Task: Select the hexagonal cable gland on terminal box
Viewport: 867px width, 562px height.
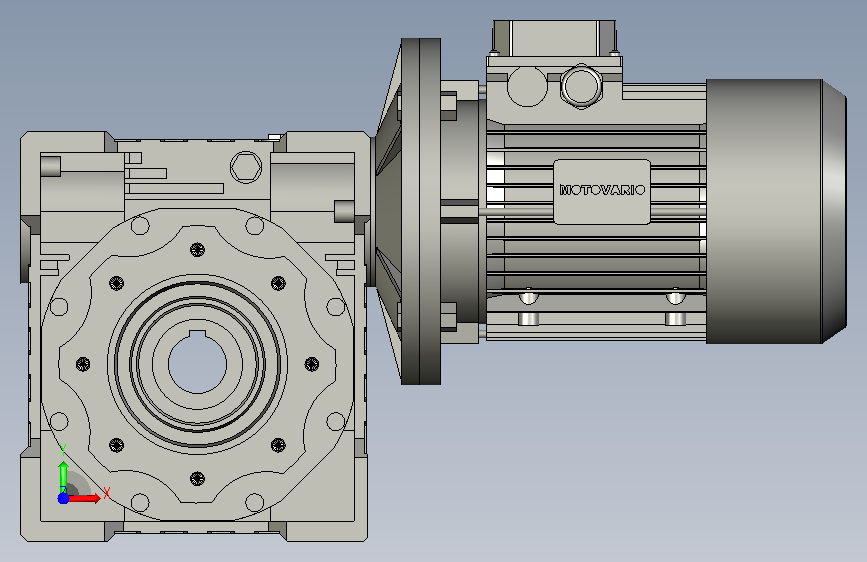Action: (581, 86)
